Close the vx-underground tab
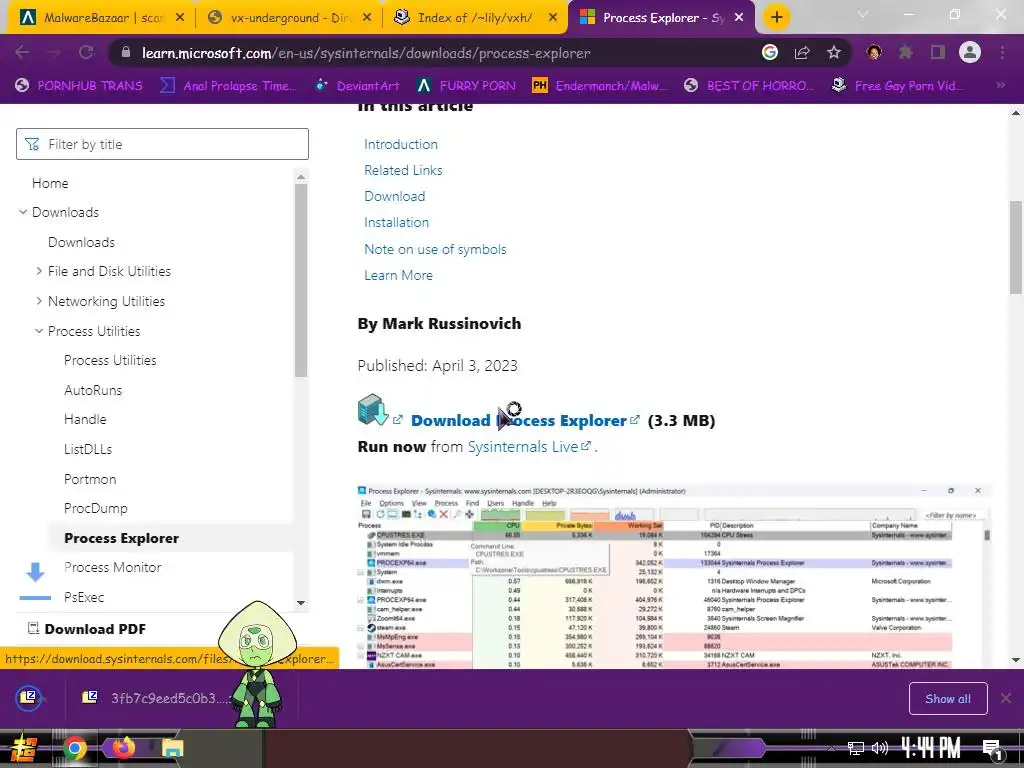Image resolution: width=1024 pixels, height=768 pixels. point(367,18)
